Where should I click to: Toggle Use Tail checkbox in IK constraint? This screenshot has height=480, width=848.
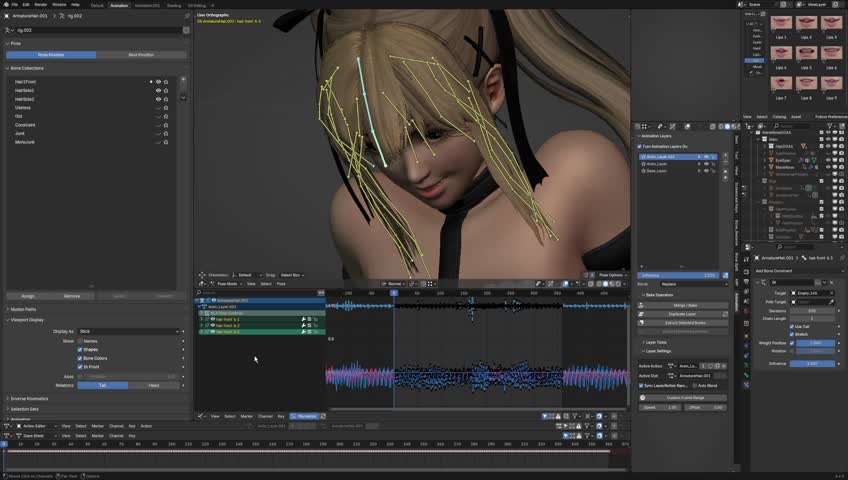tap(792, 326)
